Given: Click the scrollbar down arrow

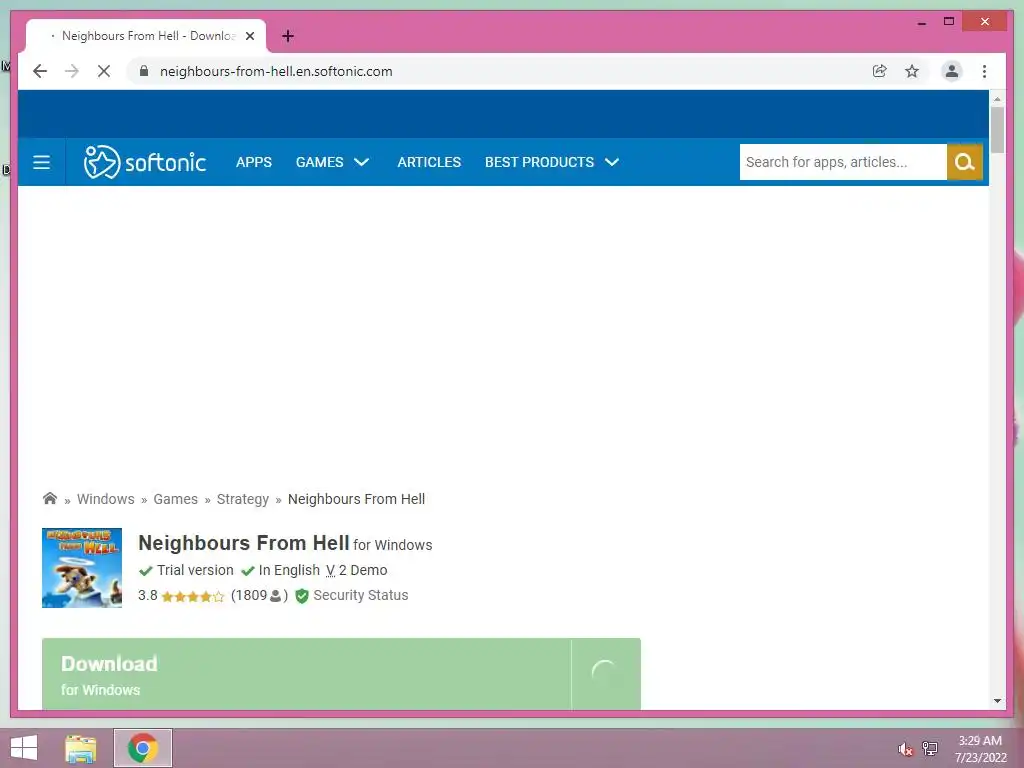Looking at the screenshot, I should pyautogui.click(x=997, y=701).
